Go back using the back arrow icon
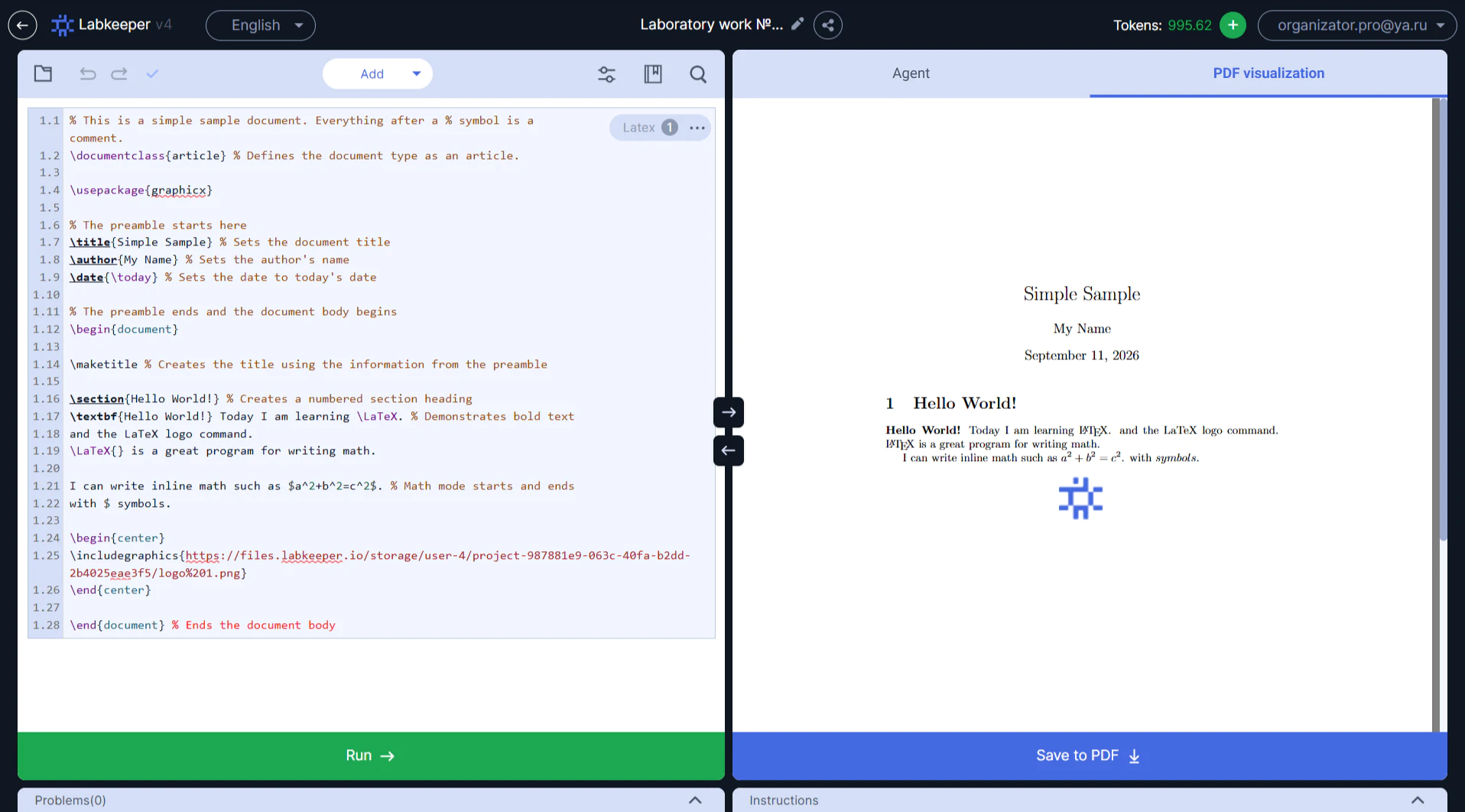1465x812 pixels. tap(22, 25)
